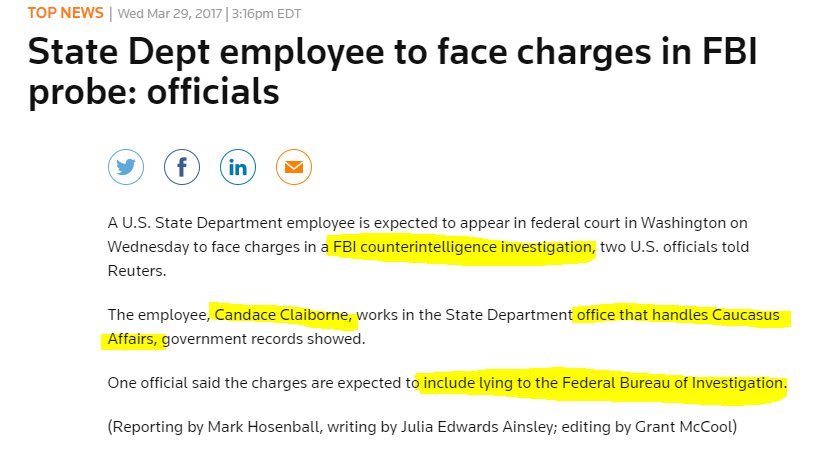
Task: Click highlighted "FBI counterintelligence investigation" text
Action: coord(463,247)
